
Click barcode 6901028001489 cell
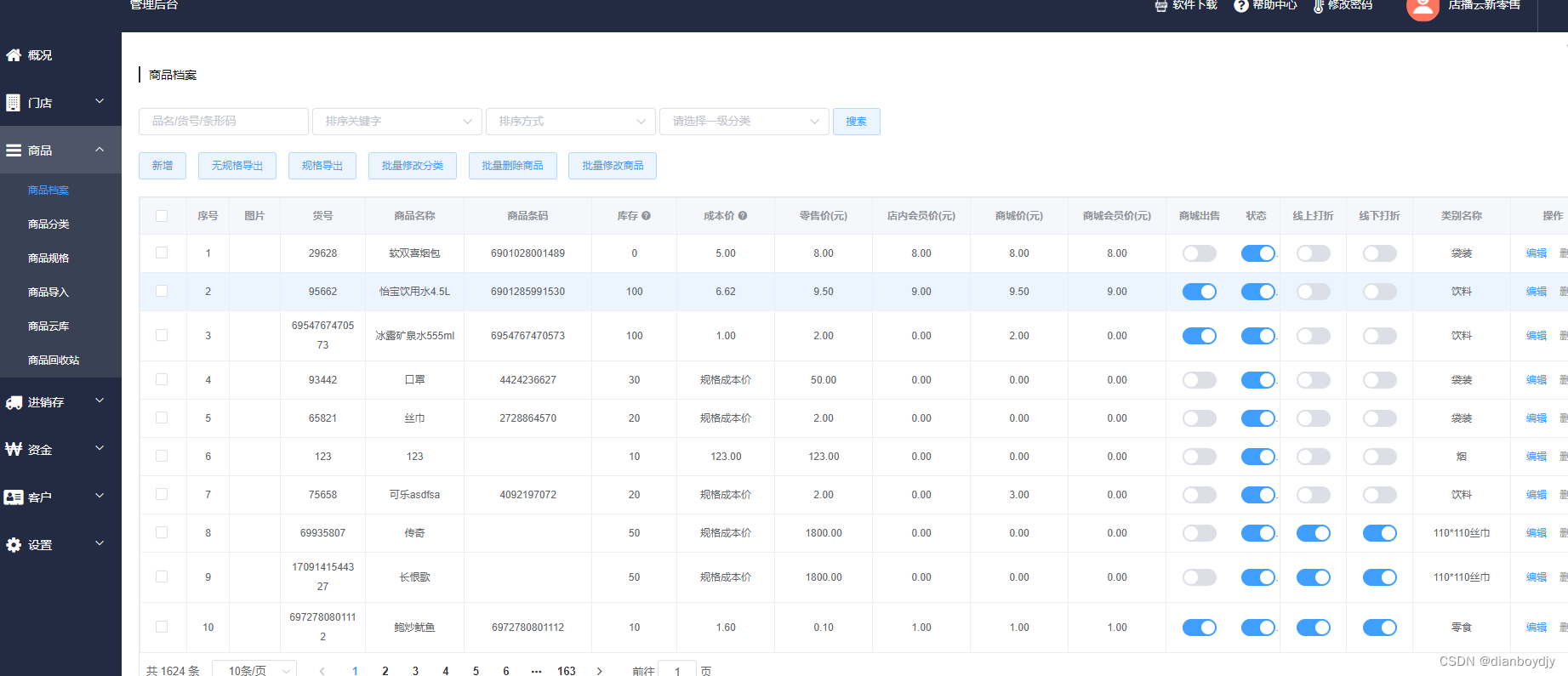tap(528, 253)
